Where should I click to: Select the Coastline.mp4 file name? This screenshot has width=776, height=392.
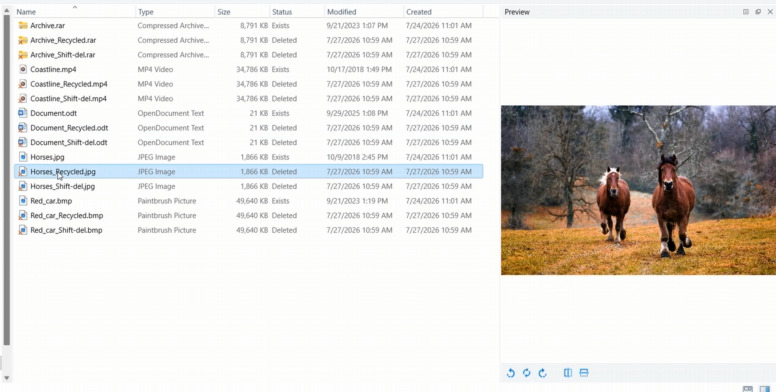pos(53,69)
